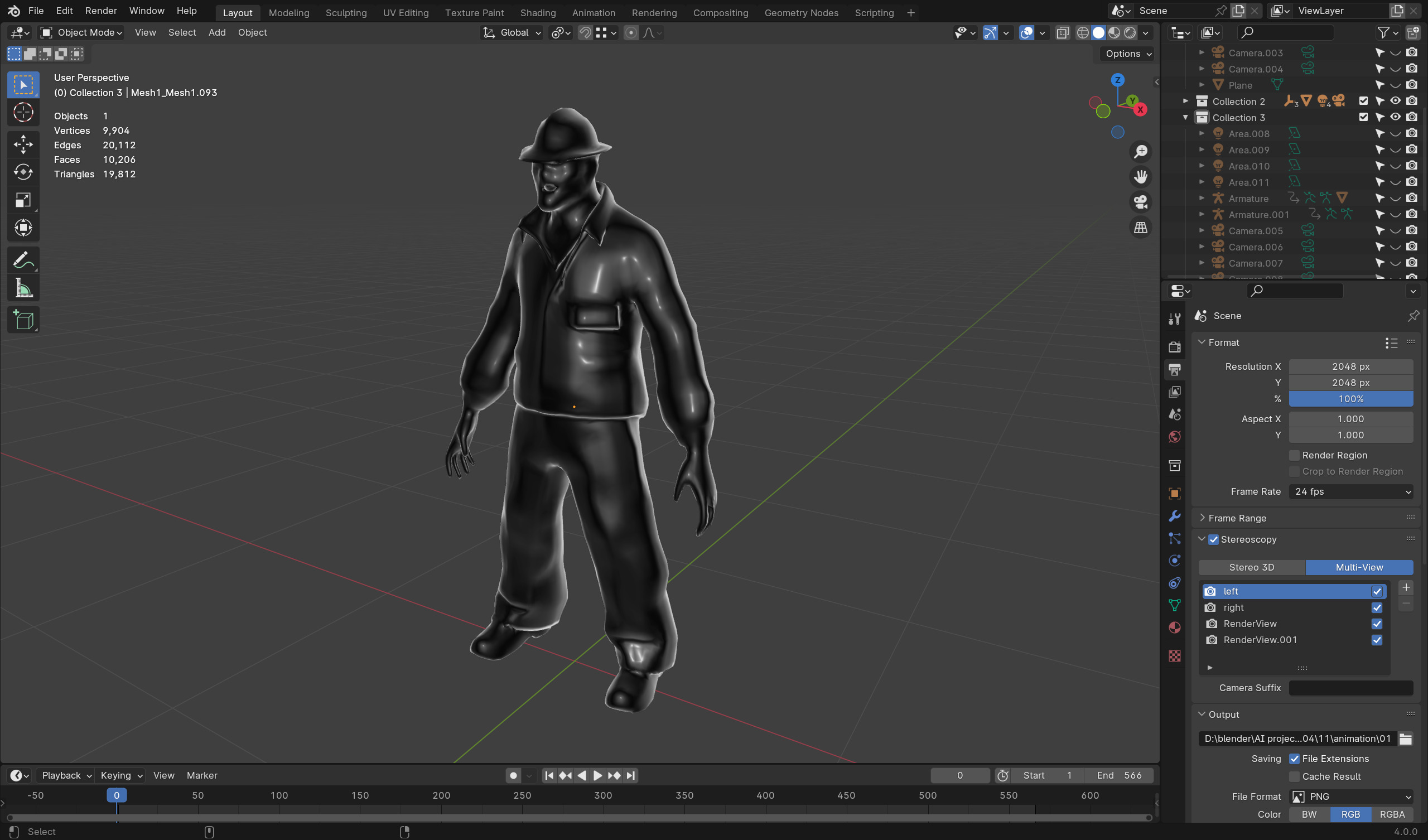Viewport: 1428px width, 840px height.
Task: Toggle auto keying record button
Action: [x=513, y=775]
